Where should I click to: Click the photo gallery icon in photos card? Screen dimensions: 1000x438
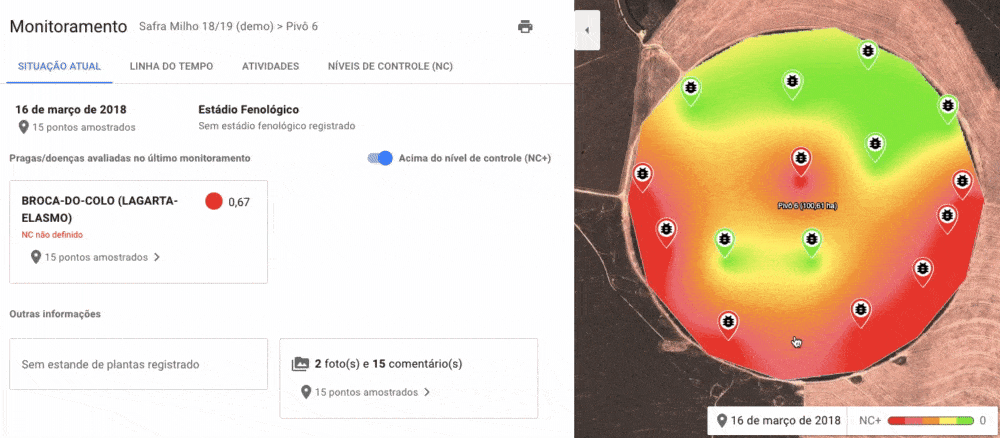[300, 365]
